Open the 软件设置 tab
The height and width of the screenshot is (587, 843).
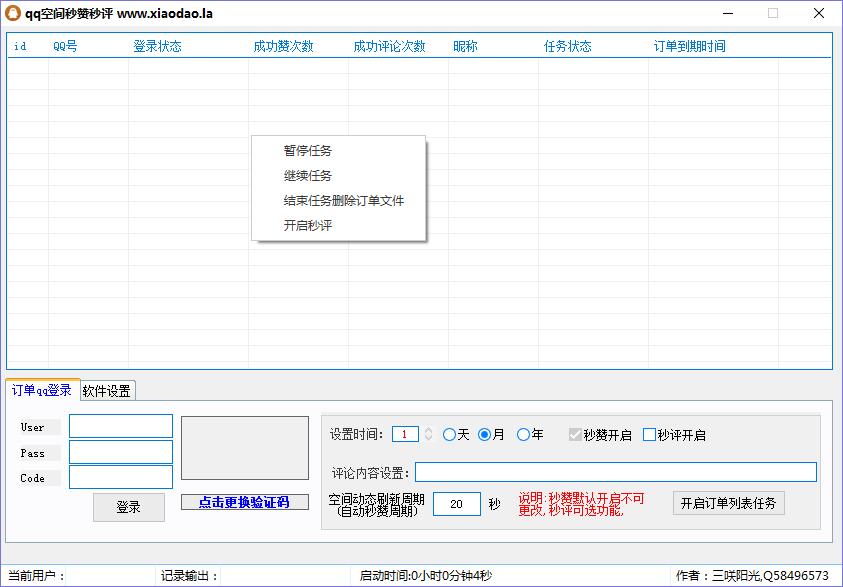[107, 391]
